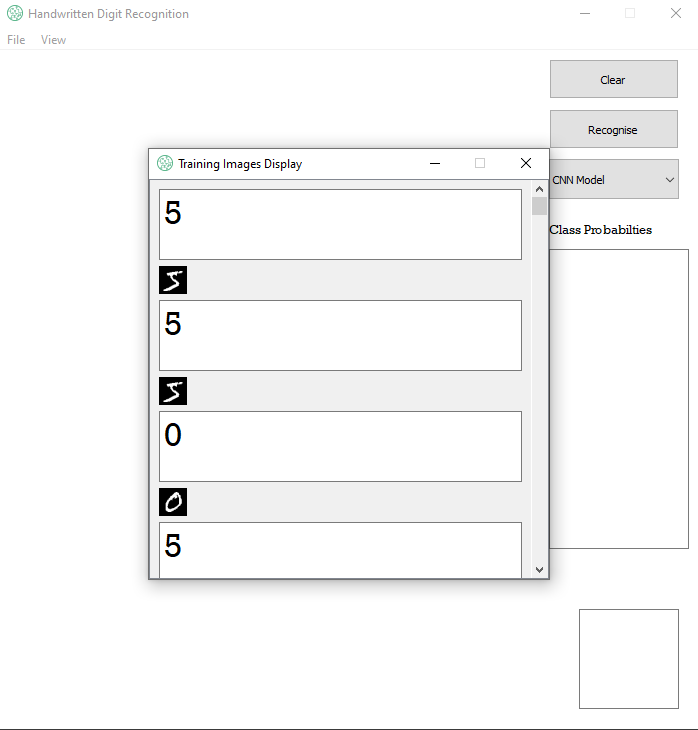Click the scroll down arrow in Training Images Display

pos(539,570)
